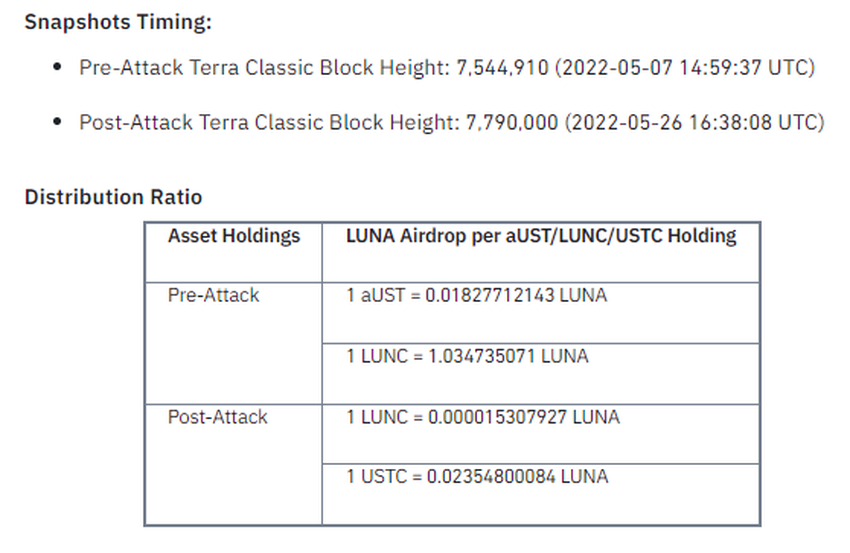Click the second bullet point marker
The image size is (850, 553).
click(x=57, y=121)
